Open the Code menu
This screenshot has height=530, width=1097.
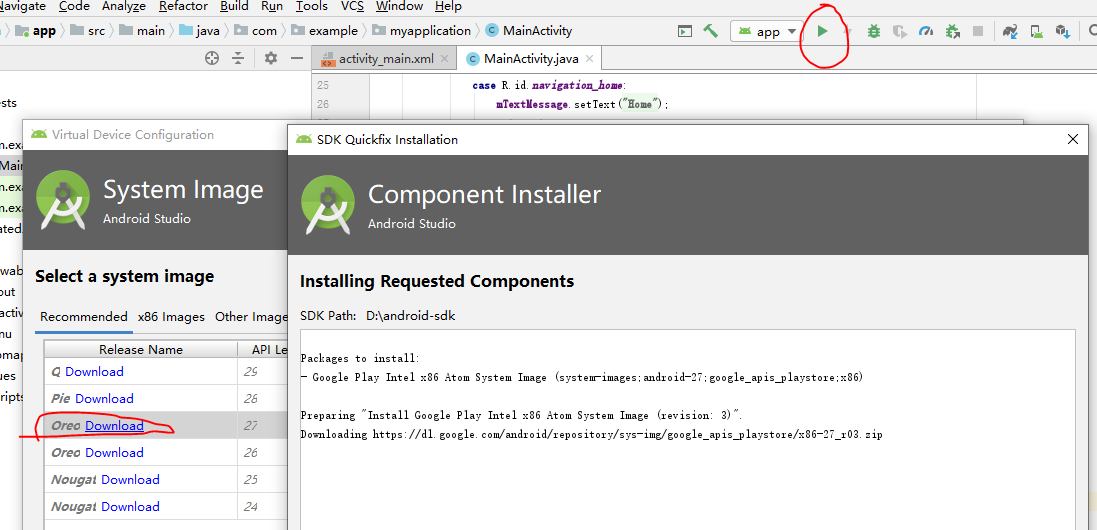click(x=73, y=6)
